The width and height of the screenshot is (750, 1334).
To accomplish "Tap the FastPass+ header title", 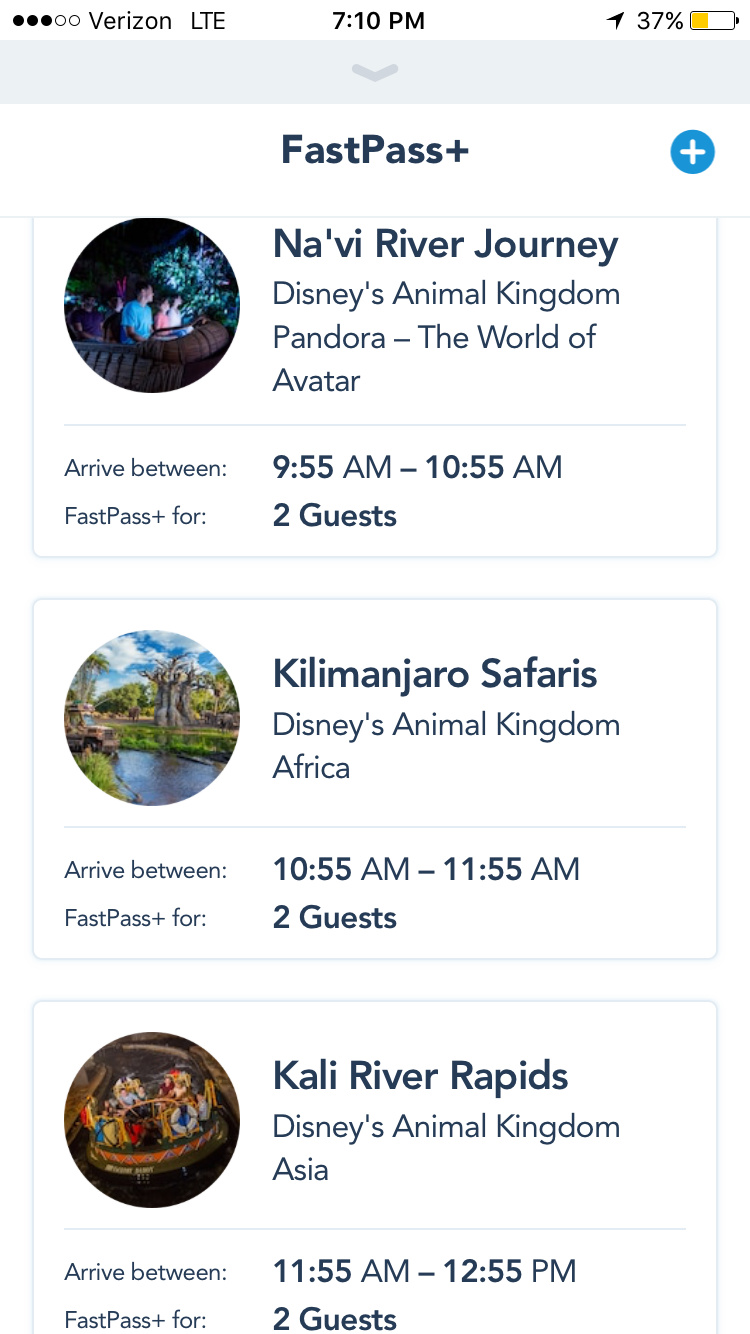I will point(375,150).
